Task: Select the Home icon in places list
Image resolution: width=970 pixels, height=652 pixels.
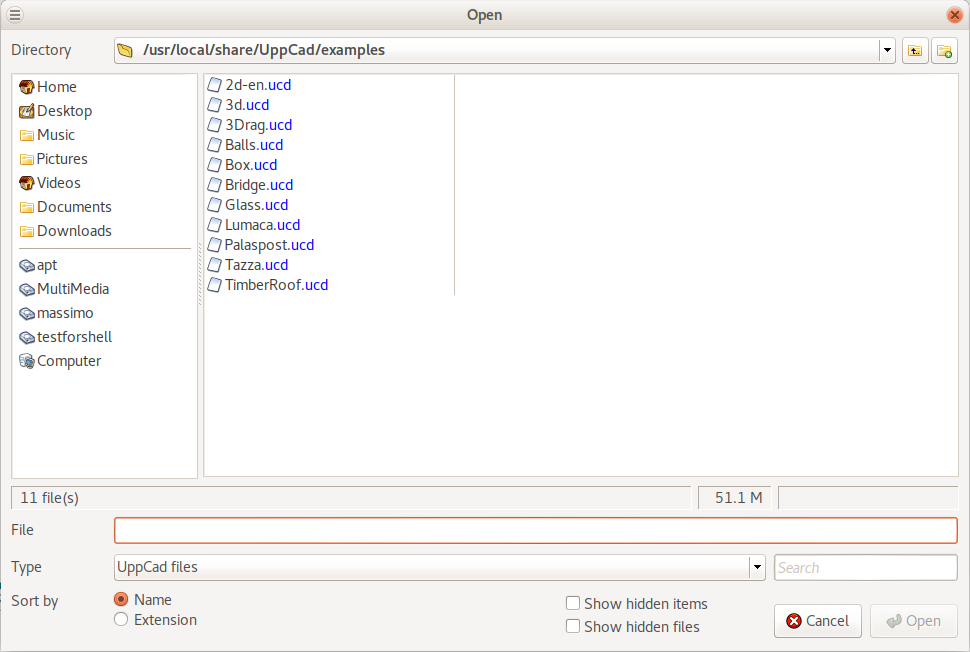Action: click(27, 87)
